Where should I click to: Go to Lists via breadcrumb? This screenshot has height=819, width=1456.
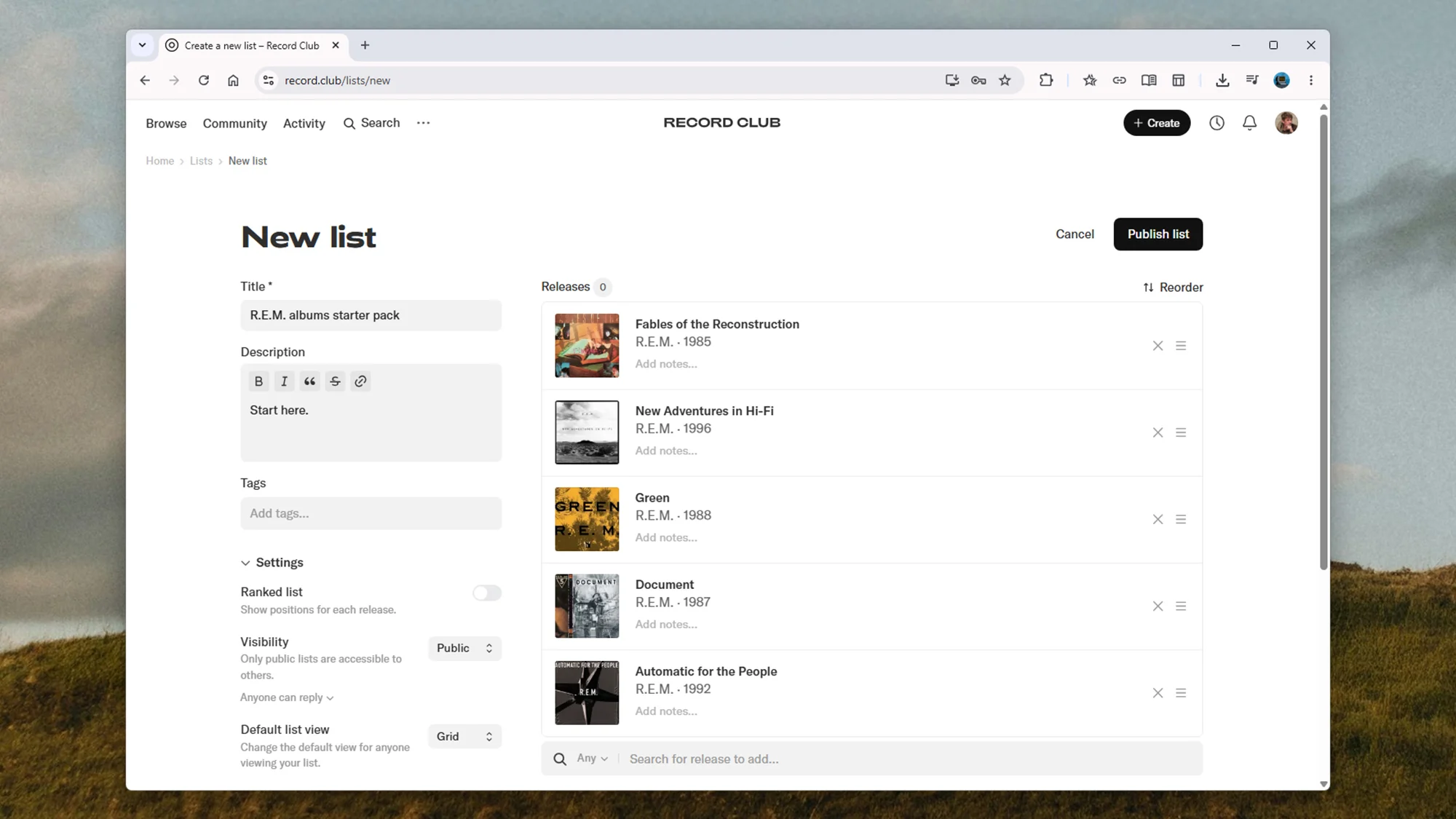(201, 161)
